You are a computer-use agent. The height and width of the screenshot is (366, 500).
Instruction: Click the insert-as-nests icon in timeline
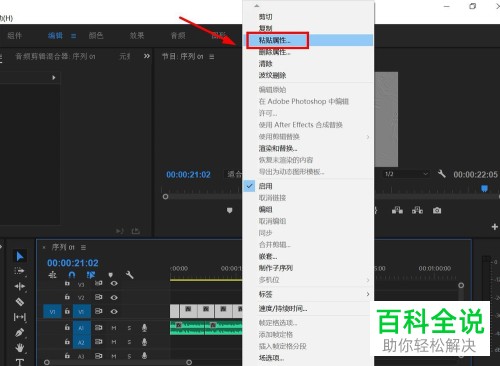coord(53,275)
